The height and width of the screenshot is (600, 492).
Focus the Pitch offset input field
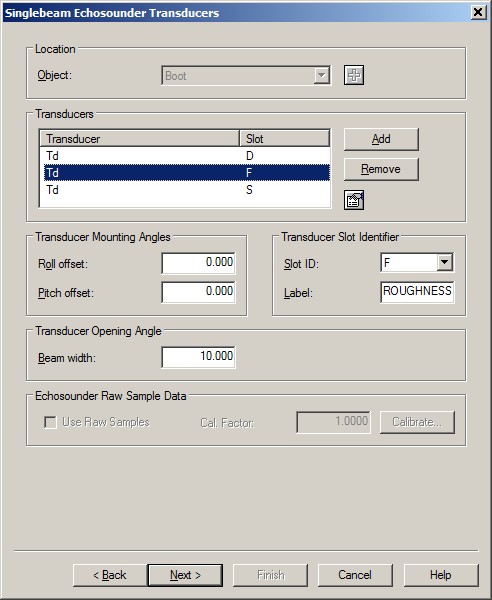pos(198,292)
